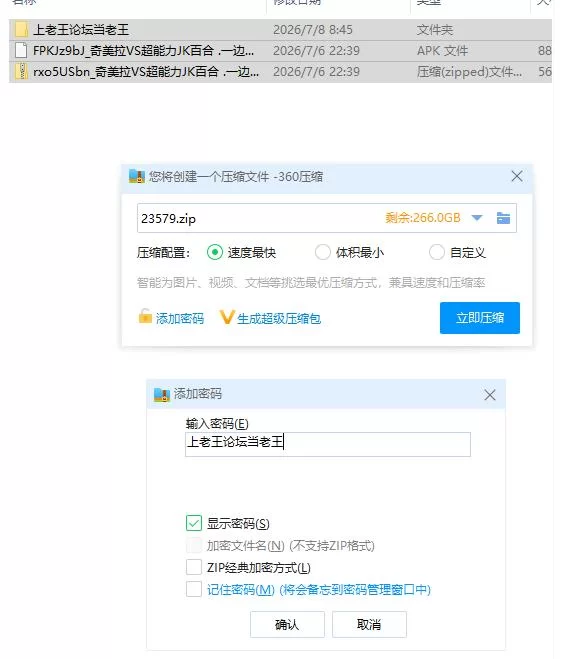Click the APK 文件 type cell
Viewport: 580px width, 659px height.
[x=442, y=51]
